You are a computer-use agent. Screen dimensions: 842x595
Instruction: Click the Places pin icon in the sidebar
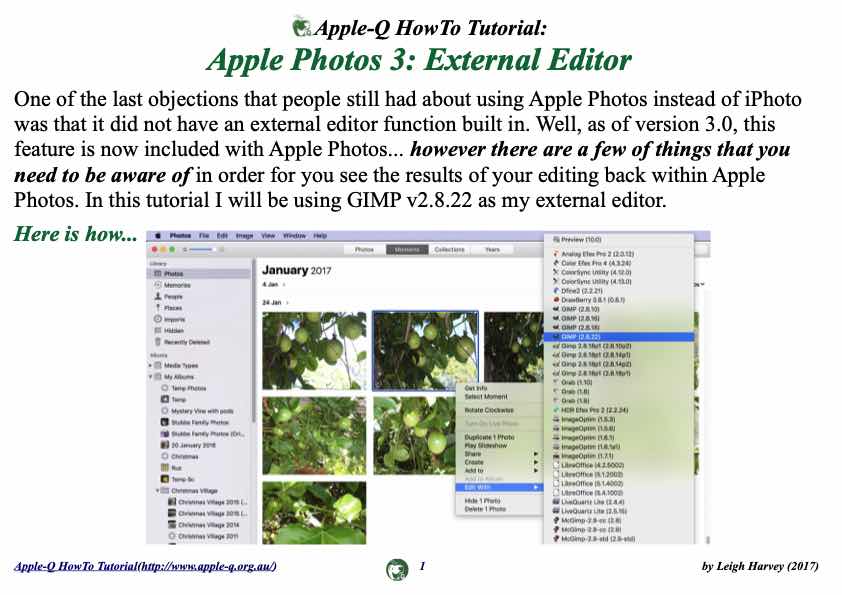click(x=158, y=308)
